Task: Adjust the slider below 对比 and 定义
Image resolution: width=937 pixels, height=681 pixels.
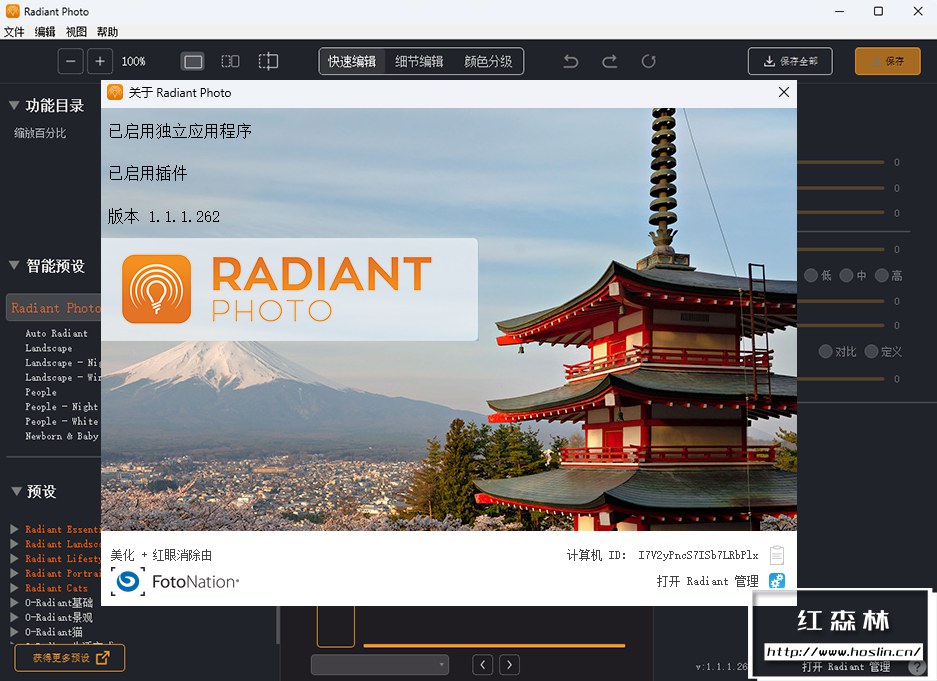Action: (x=841, y=379)
